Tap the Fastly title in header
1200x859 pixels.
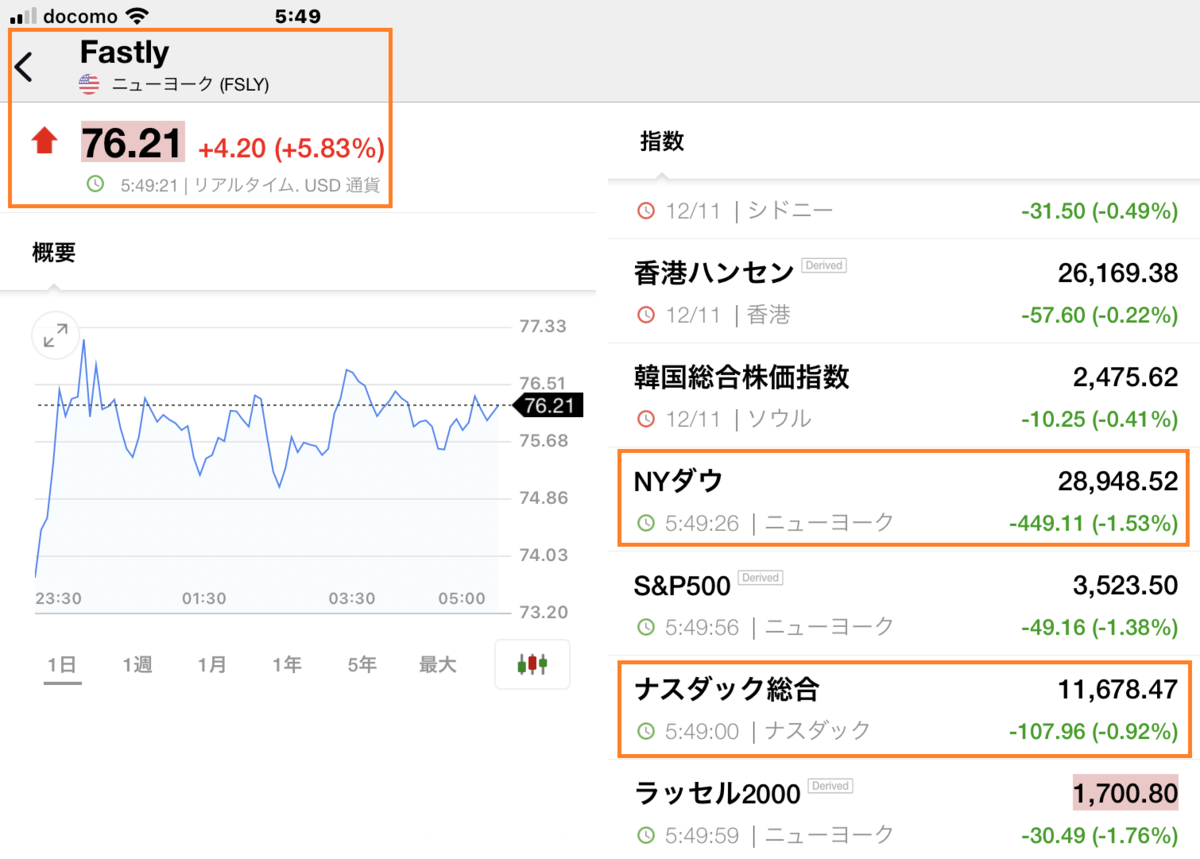click(x=124, y=52)
